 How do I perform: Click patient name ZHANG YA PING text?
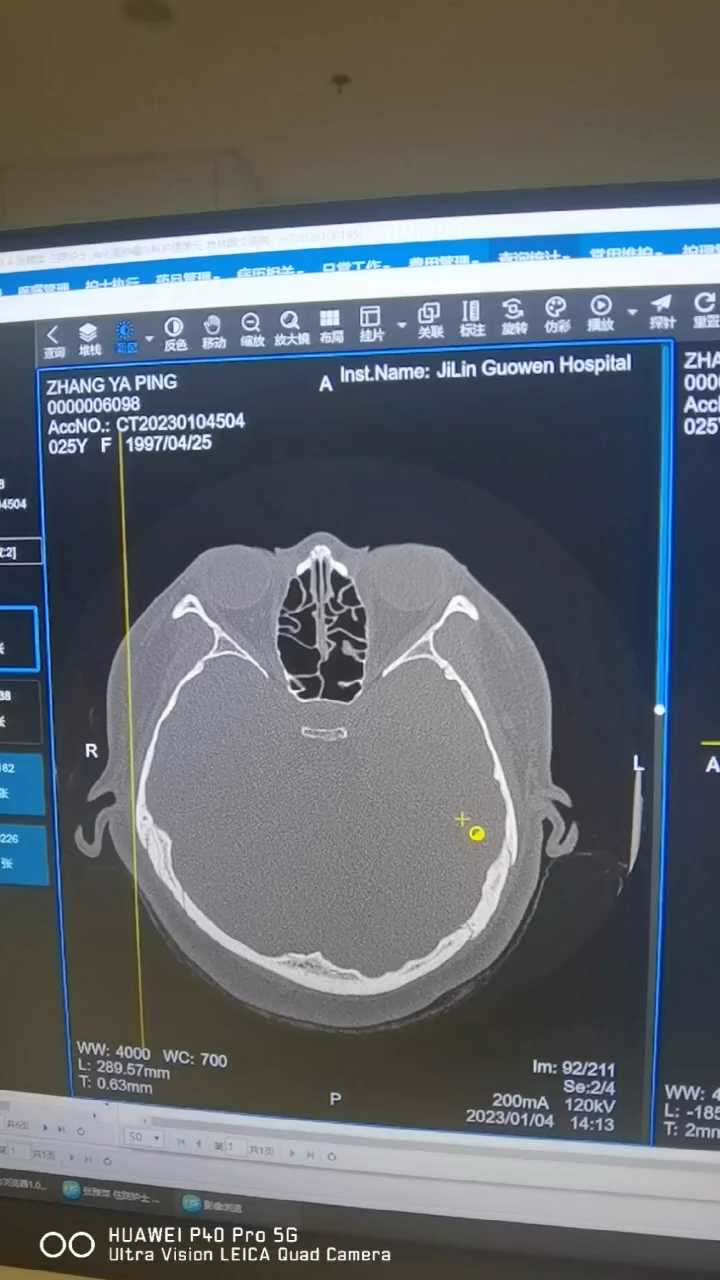click(x=112, y=384)
